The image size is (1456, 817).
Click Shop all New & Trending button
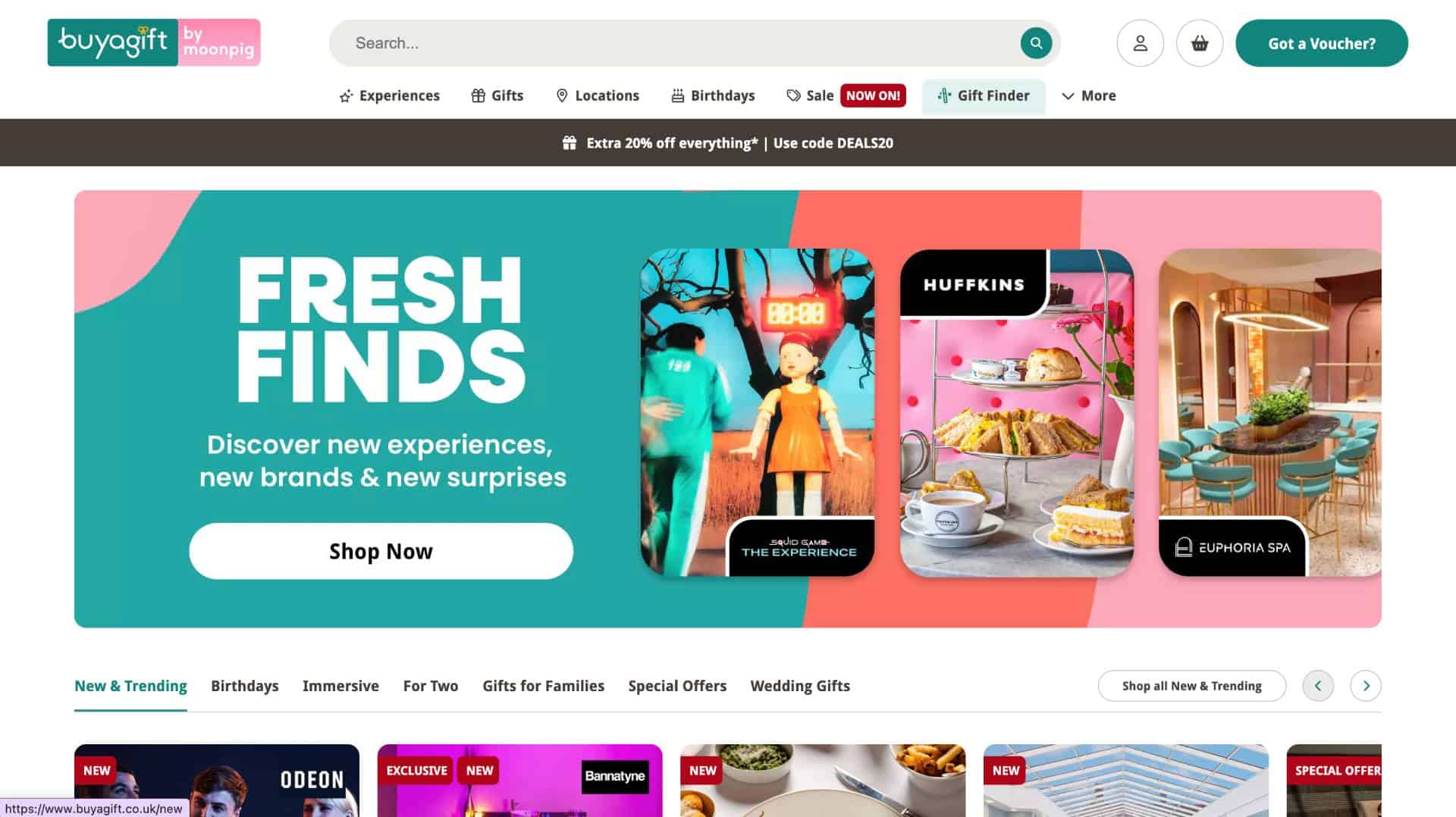pos(1192,686)
